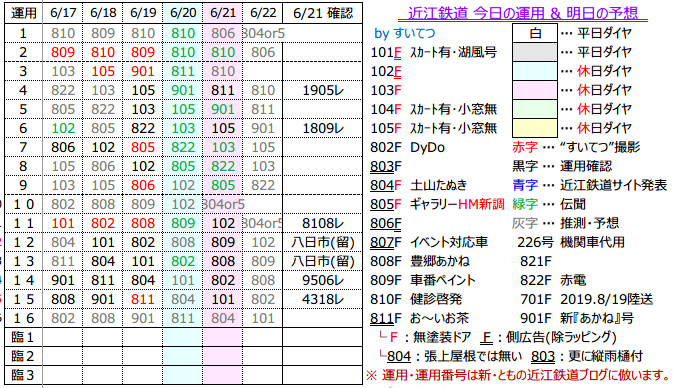Select 809 in 運用 12, 6/21 column
This screenshot has width=680, height=388.
(x=222, y=242)
